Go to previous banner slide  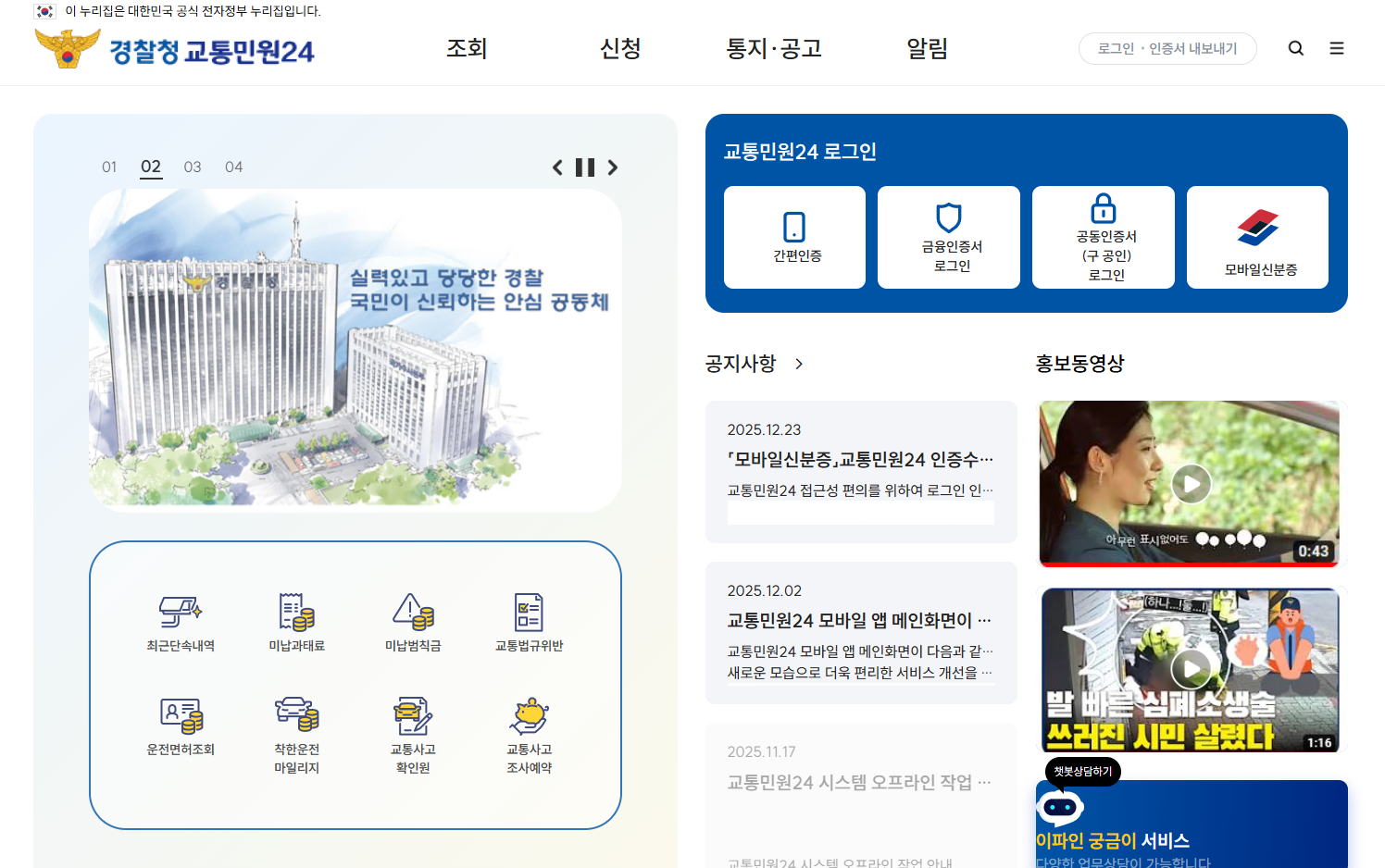(557, 167)
